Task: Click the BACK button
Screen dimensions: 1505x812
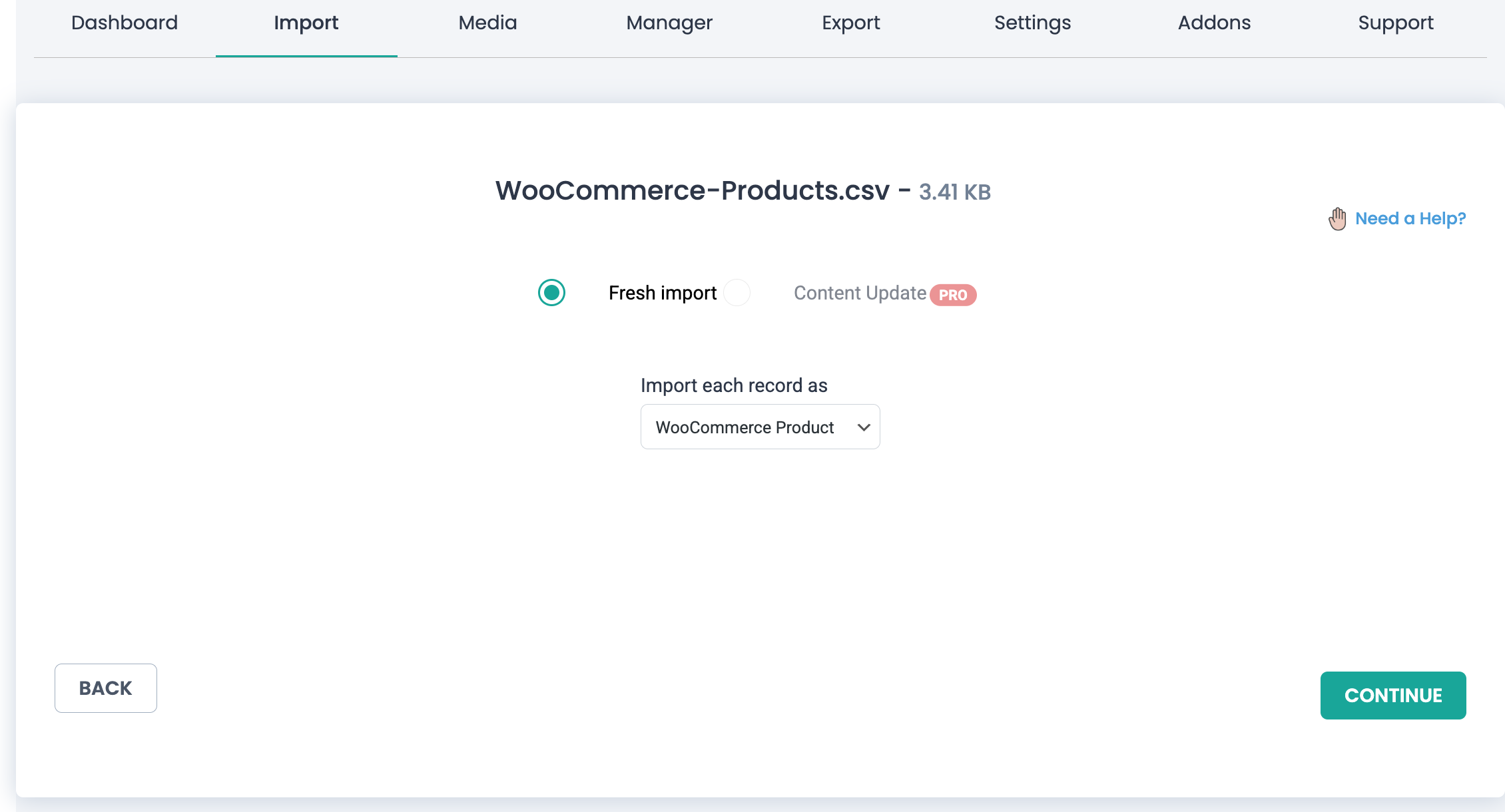Action: 105,688
